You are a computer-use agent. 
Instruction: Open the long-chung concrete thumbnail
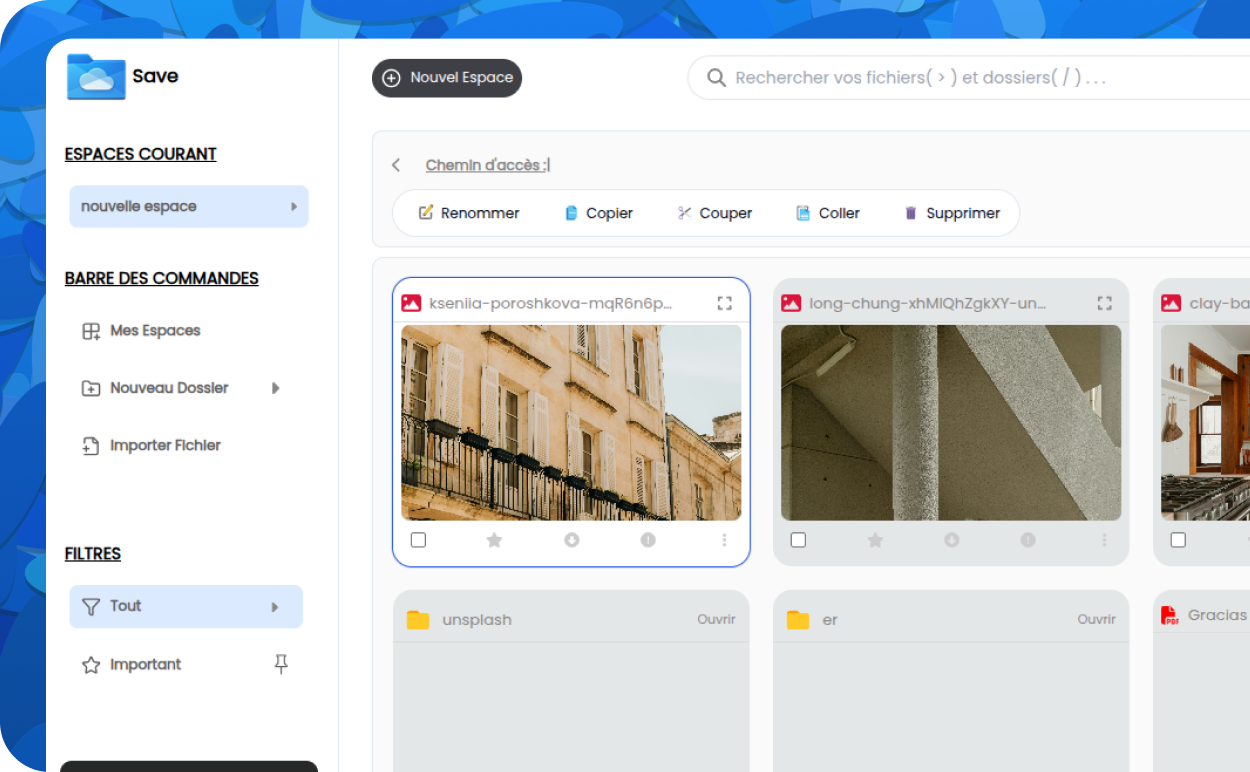click(x=951, y=422)
